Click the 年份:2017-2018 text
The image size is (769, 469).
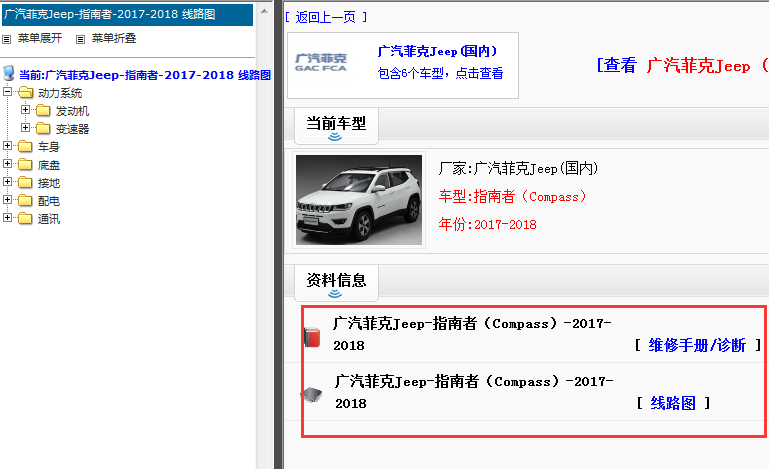click(487, 225)
